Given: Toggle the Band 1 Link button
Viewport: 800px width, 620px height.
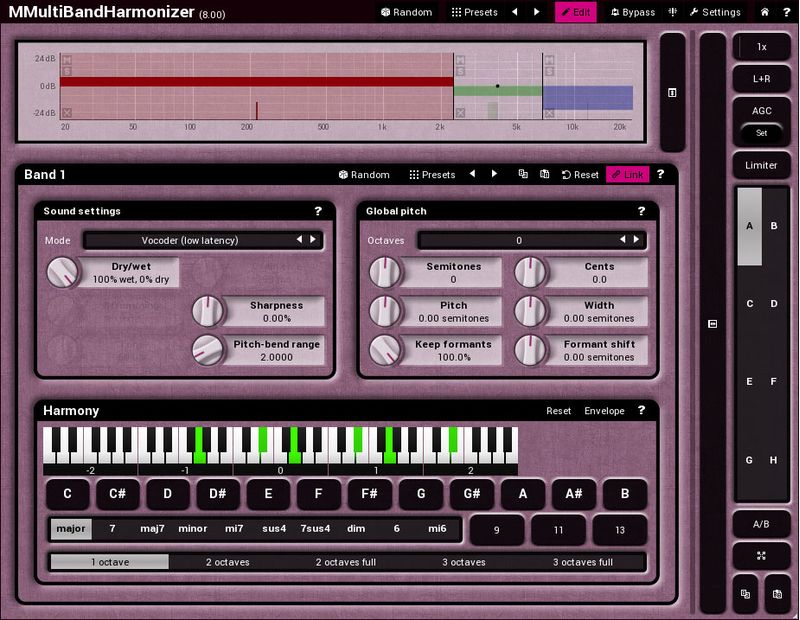Looking at the screenshot, I should pos(628,175).
